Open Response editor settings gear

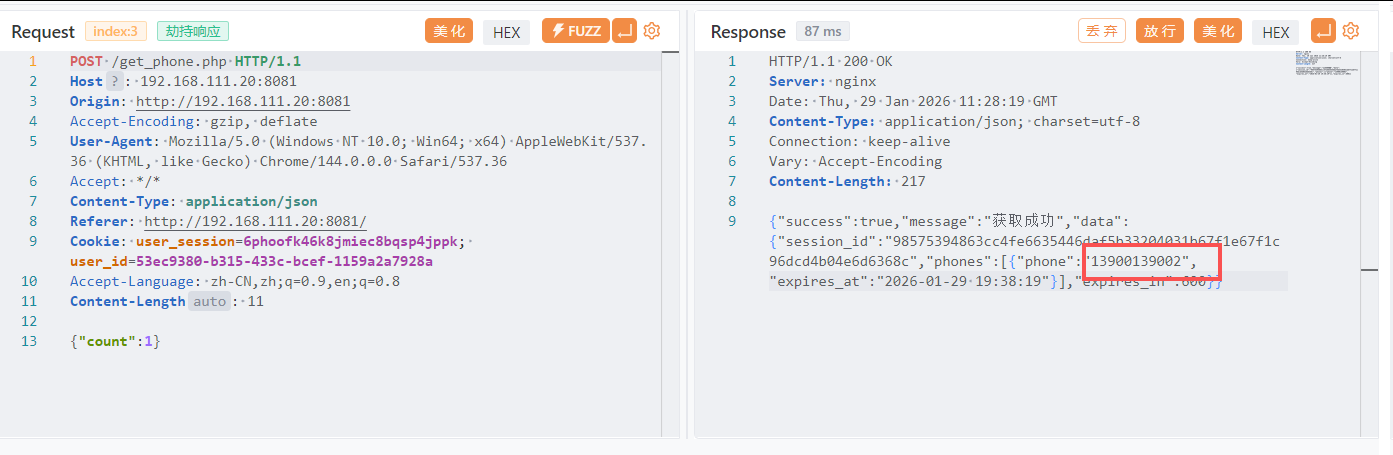(x=1351, y=31)
